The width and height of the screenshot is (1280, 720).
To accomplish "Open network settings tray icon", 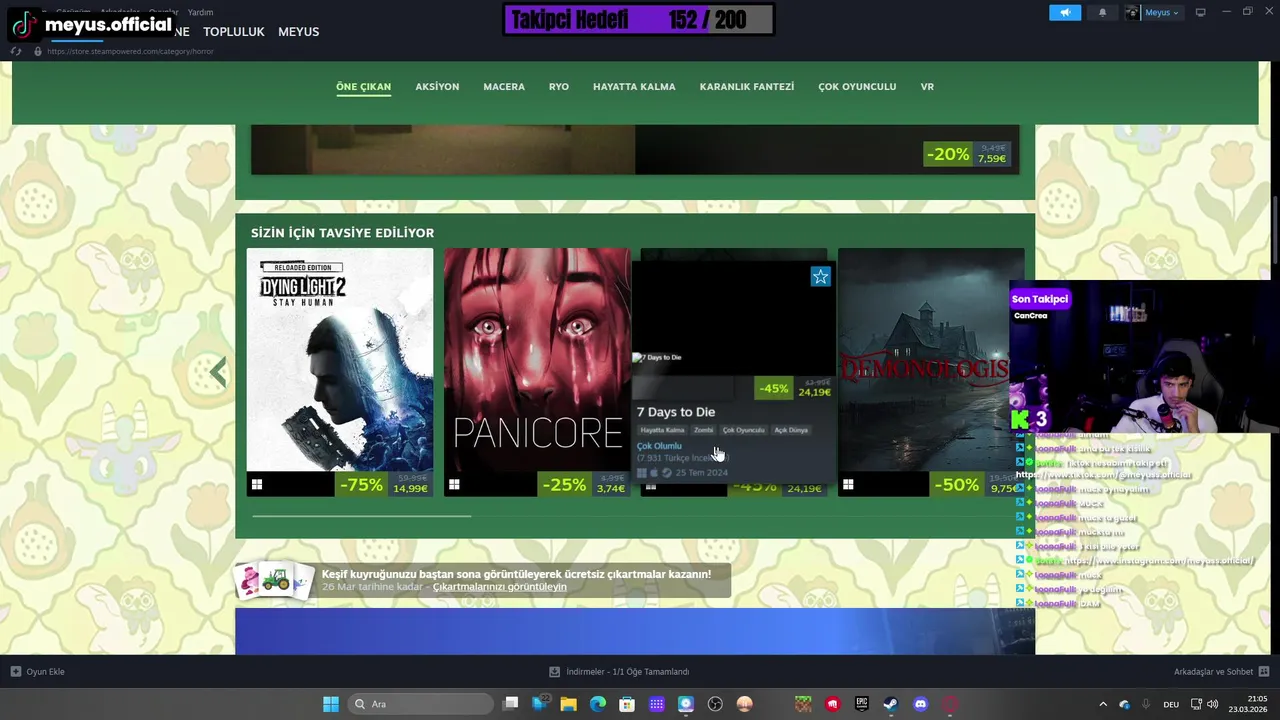I will coord(1198,704).
